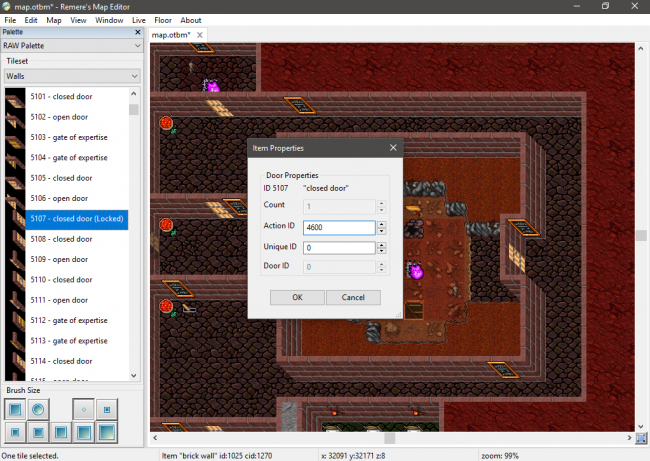Open the Window menu
The height and width of the screenshot is (461, 650).
pyautogui.click(x=109, y=20)
